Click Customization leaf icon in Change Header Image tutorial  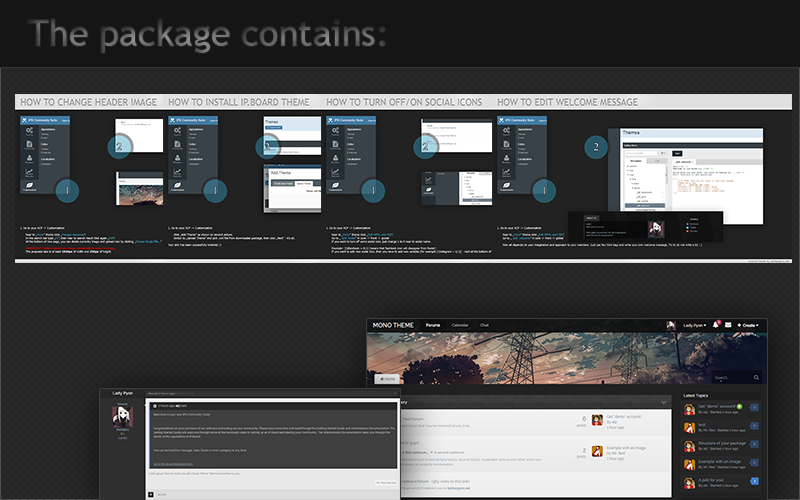pos(29,186)
